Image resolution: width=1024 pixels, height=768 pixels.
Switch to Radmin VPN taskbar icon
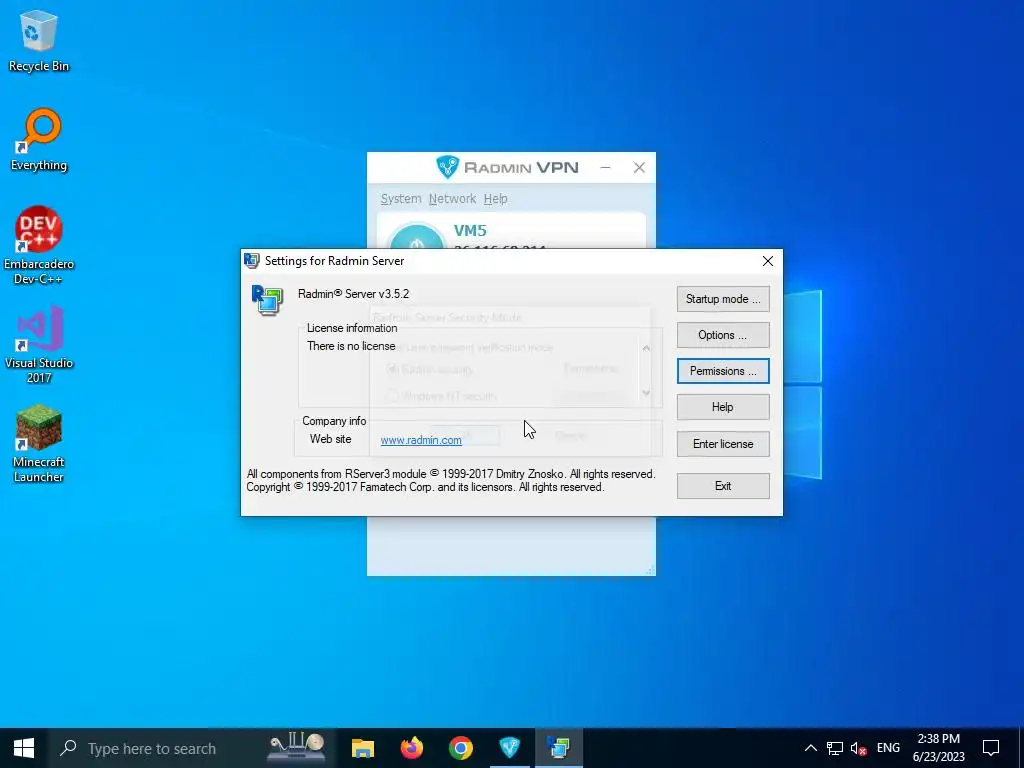[x=509, y=748]
